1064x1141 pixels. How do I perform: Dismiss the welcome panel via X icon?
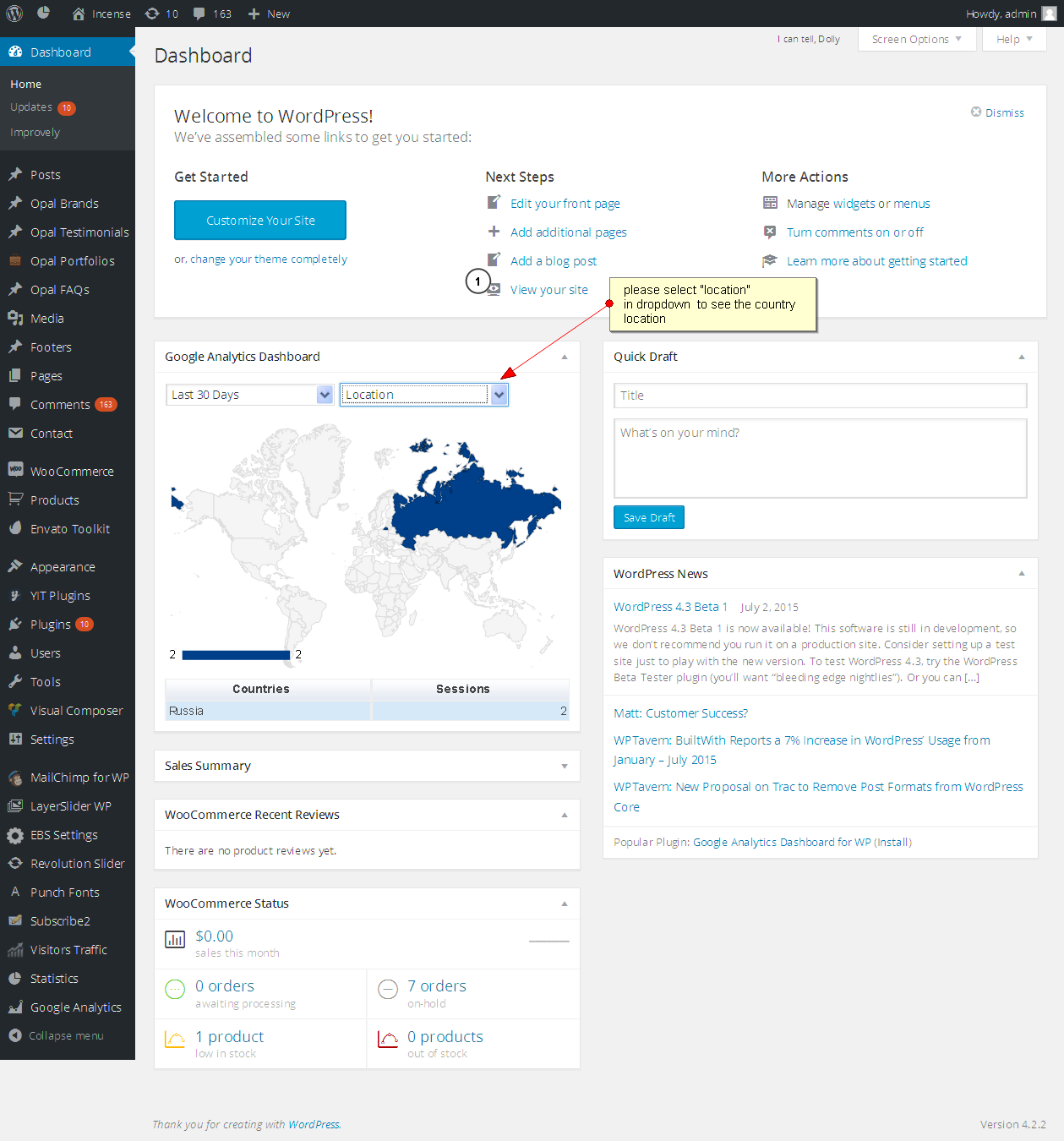click(x=976, y=112)
